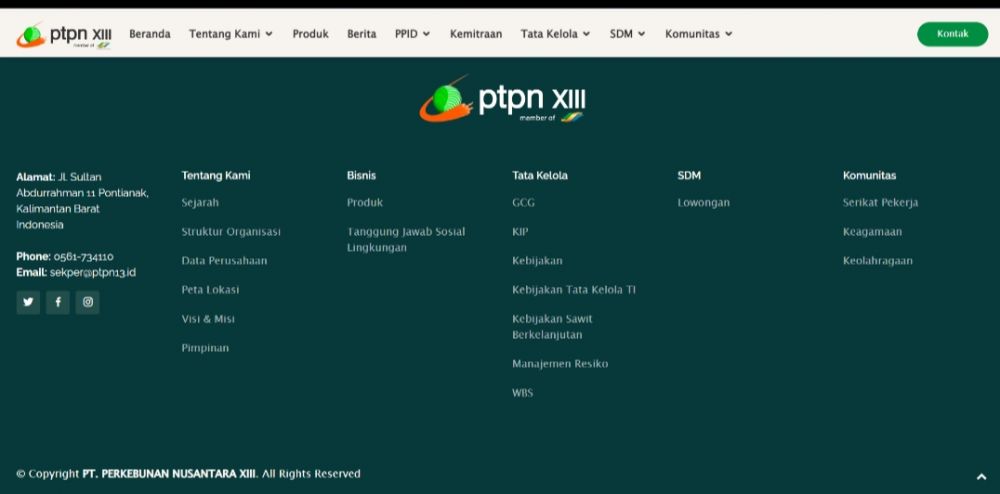This screenshot has height=494, width=1000.
Task: Click the sekper@ptpn13.id email address
Action: [x=93, y=272]
